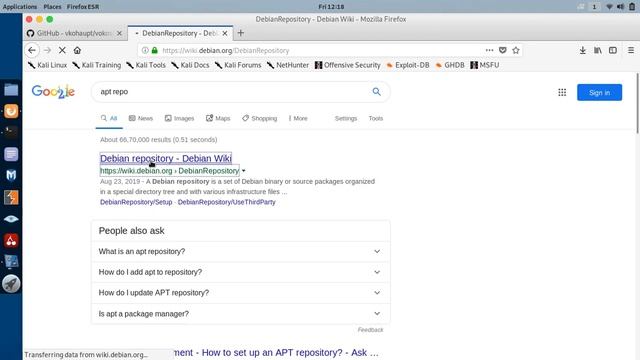Screen dimensions: 640x360
Task: Open Exploit-DB bookmark
Action: pyautogui.click(x=408, y=65)
